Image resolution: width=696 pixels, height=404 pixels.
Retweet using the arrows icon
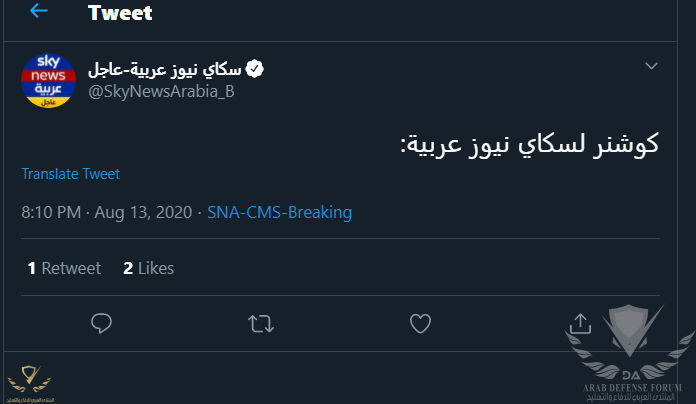click(x=261, y=324)
